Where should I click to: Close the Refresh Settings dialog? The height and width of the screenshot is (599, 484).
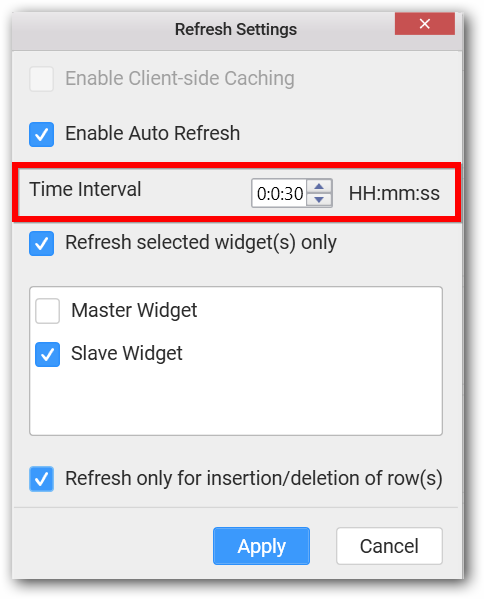pos(424,24)
